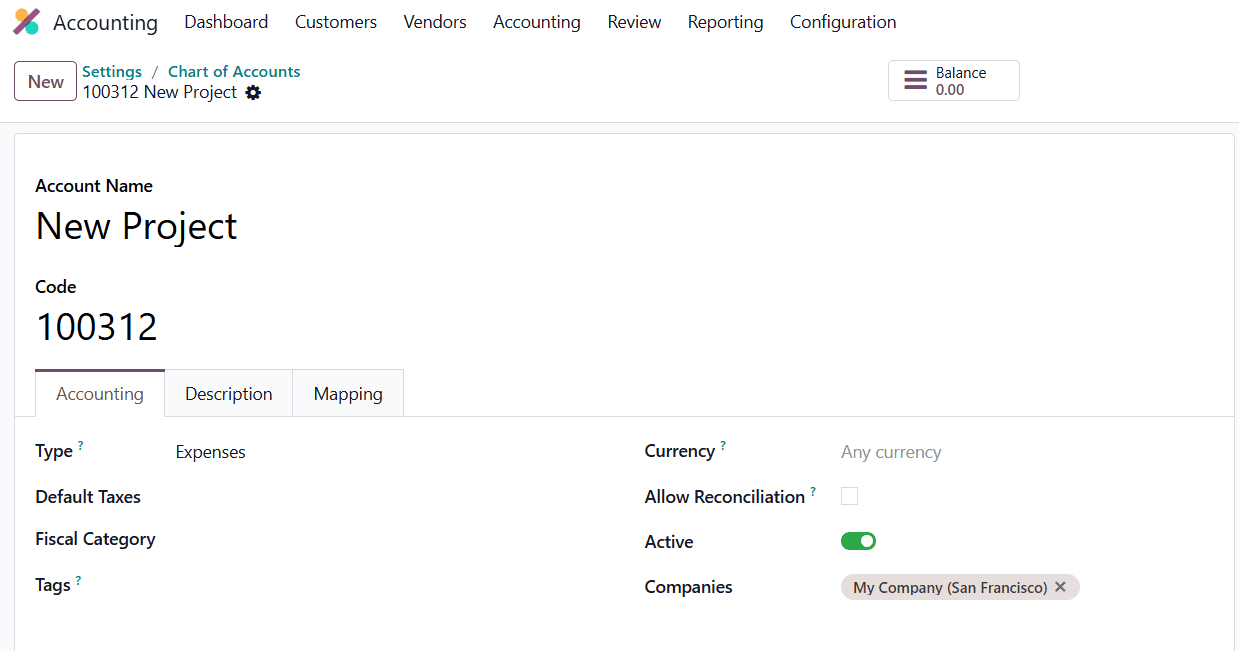Remove the My Company (San Francisco) tag
The height and width of the screenshot is (651, 1239).
(x=1060, y=587)
